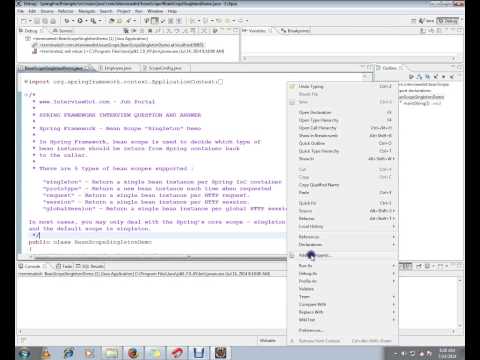Screen dimensions: 480x360
Task: Open the Navigate menu
Action: (87, 11)
